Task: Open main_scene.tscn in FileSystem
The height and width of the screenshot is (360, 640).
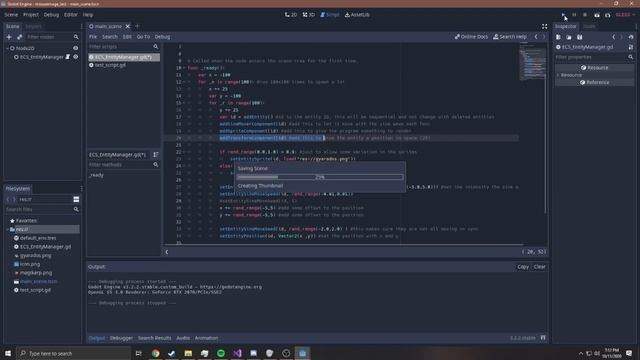Action: tap(38, 282)
